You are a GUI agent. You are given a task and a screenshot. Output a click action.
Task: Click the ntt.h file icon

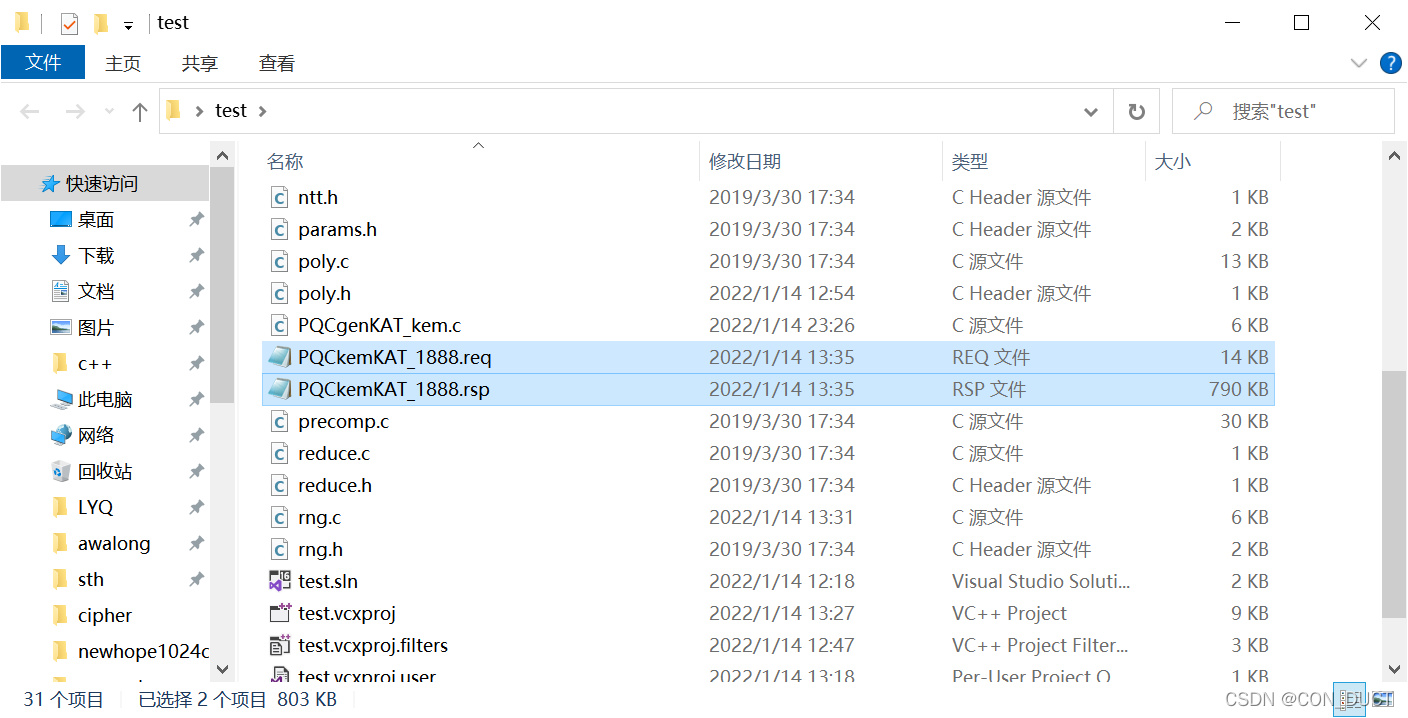click(280, 197)
